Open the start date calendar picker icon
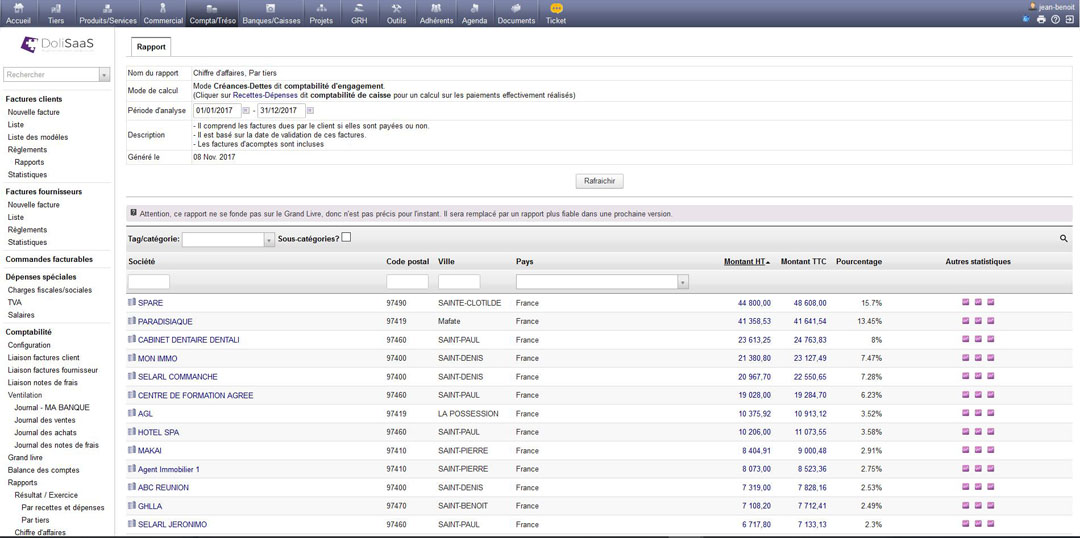The height and width of the screenshot is (538, 1080). coord(247,110)
